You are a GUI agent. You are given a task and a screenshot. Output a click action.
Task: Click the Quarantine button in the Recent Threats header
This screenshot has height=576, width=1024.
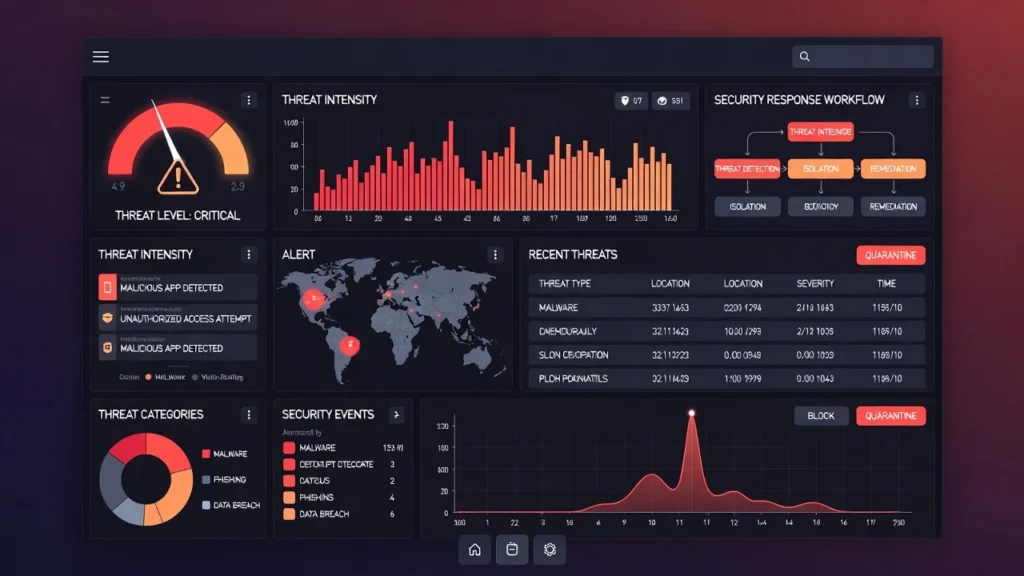[x=890, y=255]
